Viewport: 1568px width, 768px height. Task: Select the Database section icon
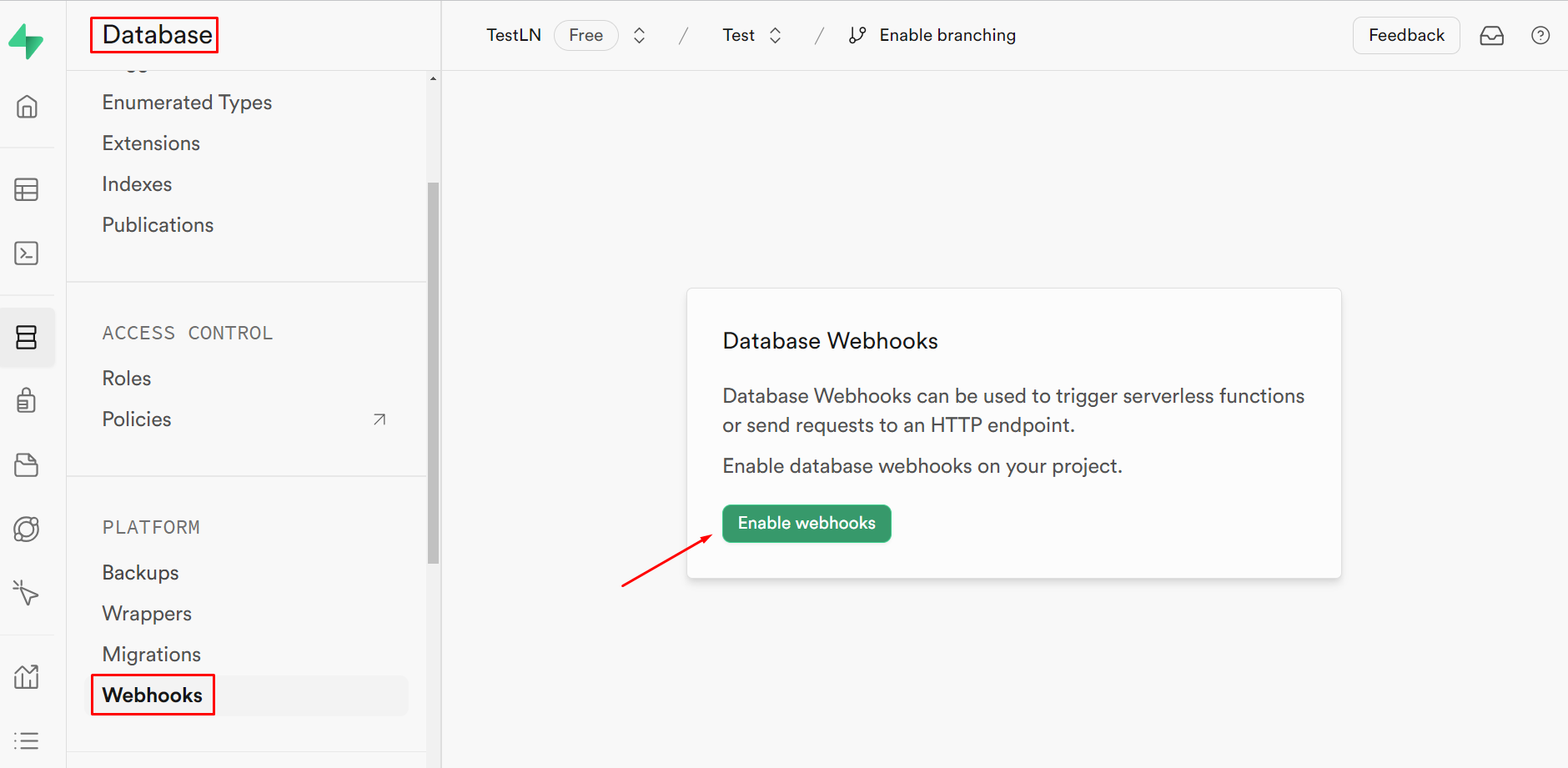pos(27,338)
